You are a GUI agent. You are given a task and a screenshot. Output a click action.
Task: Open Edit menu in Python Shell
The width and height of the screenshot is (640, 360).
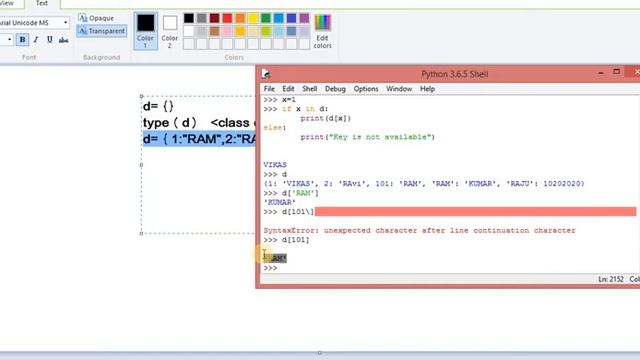point(288,89)
